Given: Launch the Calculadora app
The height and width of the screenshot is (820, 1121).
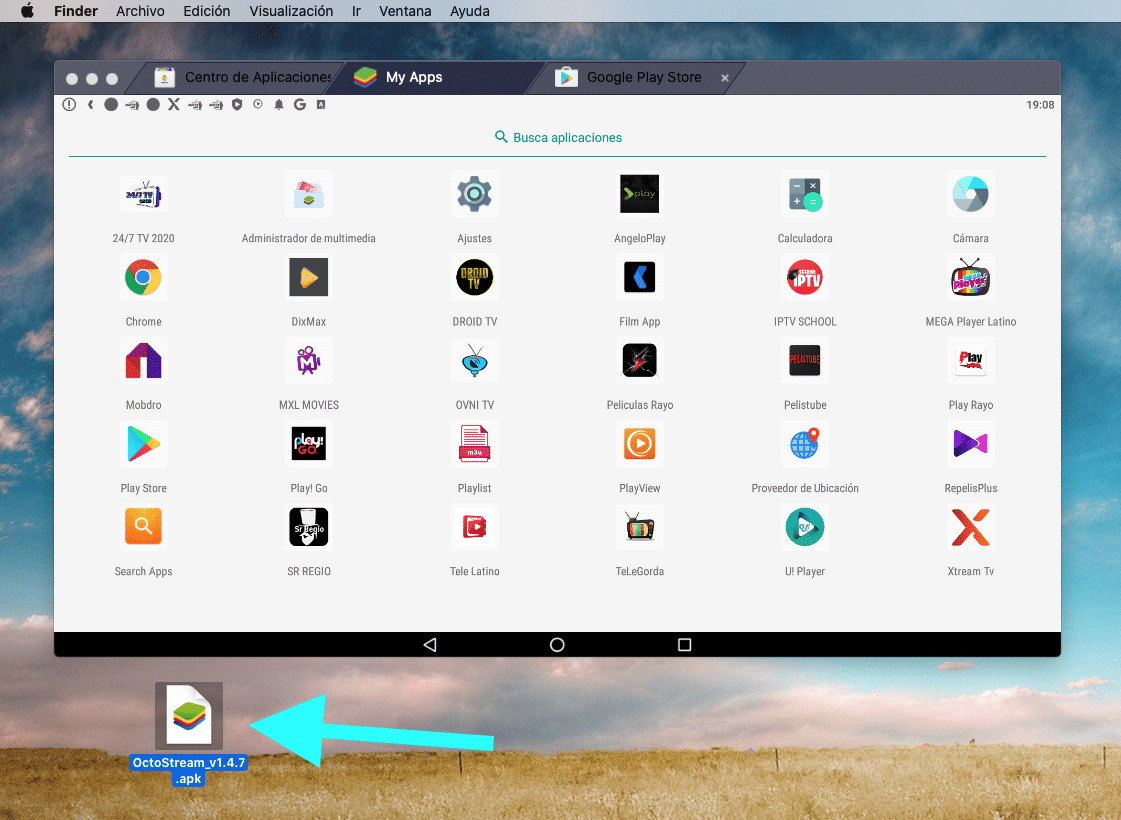Looking at the screenshot, I should pyautogui.click(x=805, y=194).
